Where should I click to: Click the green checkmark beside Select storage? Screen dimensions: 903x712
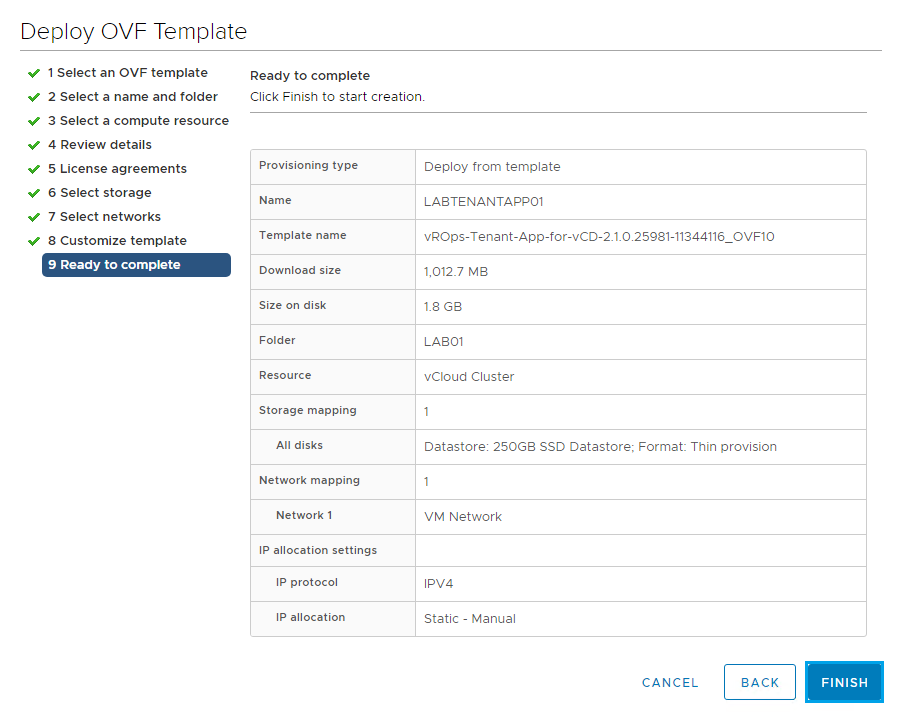tap(34, 193)
